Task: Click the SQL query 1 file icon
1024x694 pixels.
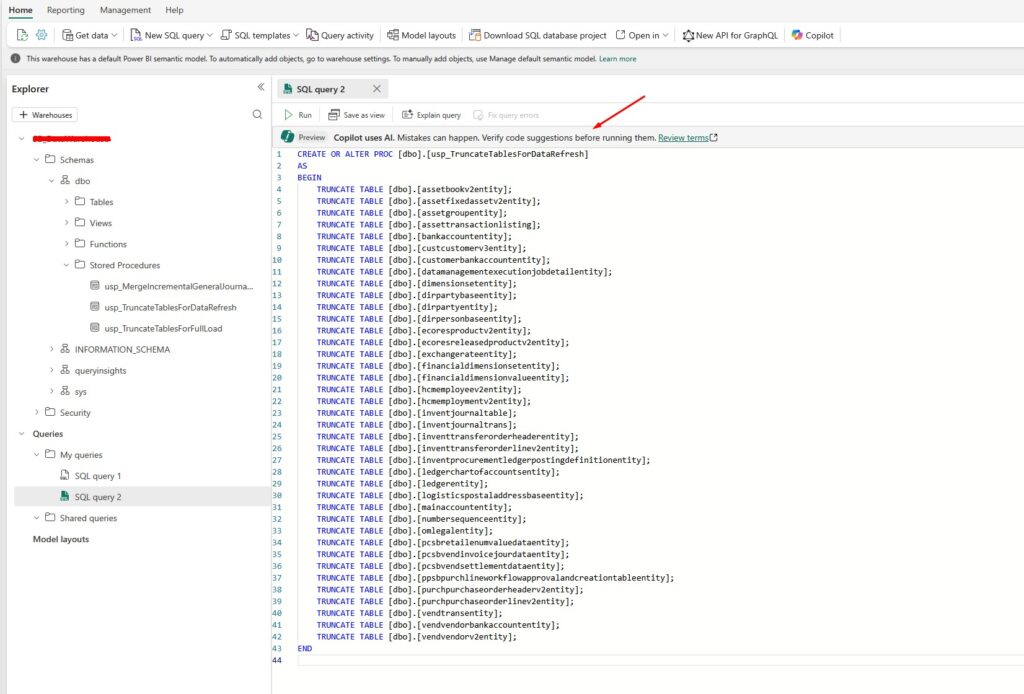Action: [65, 475]
